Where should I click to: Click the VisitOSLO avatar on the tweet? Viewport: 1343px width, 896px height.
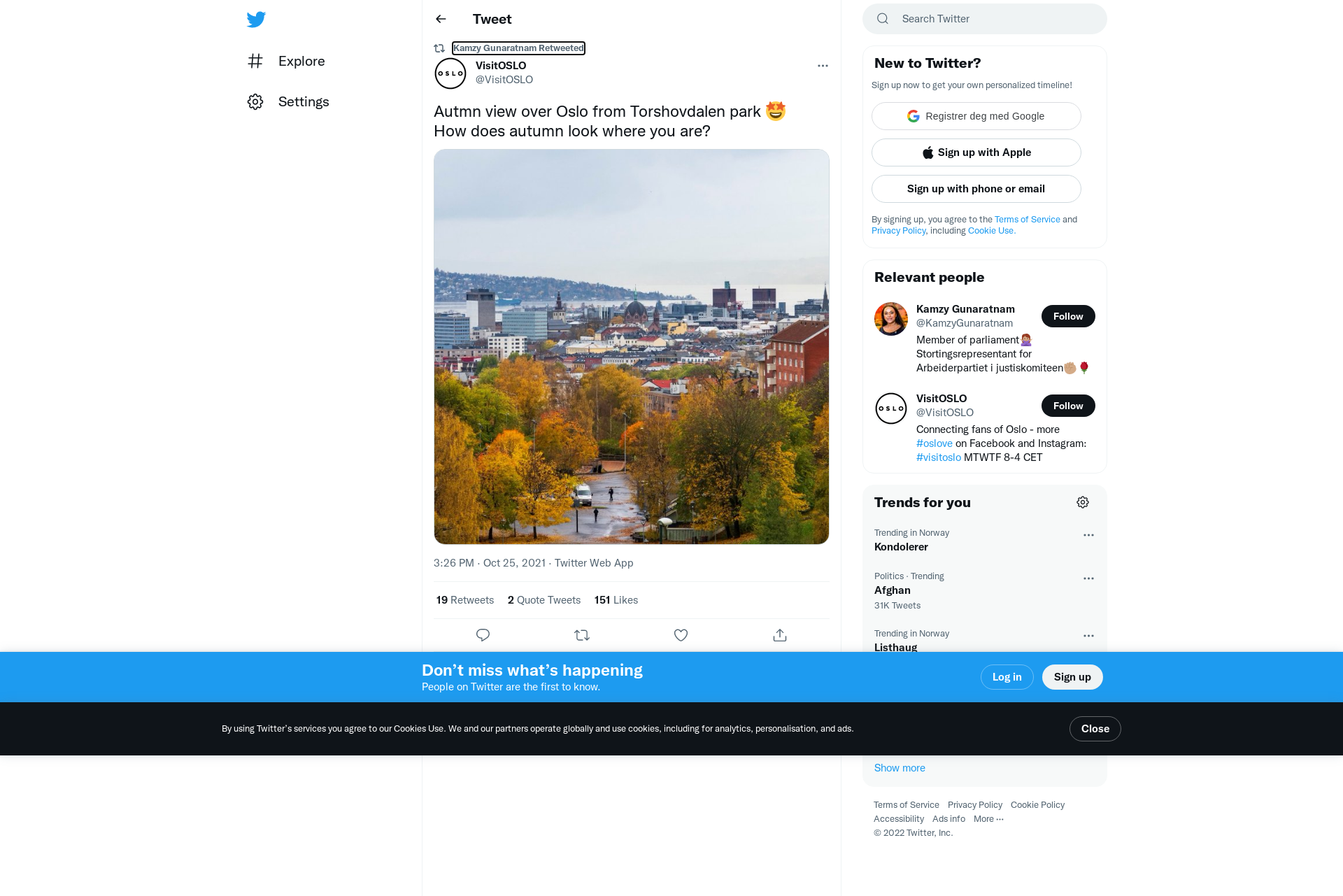[x=450, y=73]
